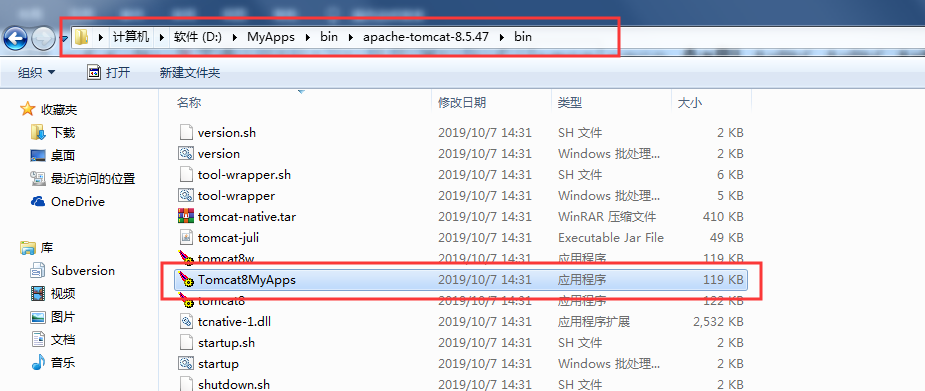Expand arrow before apache-tomcat-8.5.47 in path
Screen dimensions: 925x391
(351, 37)
